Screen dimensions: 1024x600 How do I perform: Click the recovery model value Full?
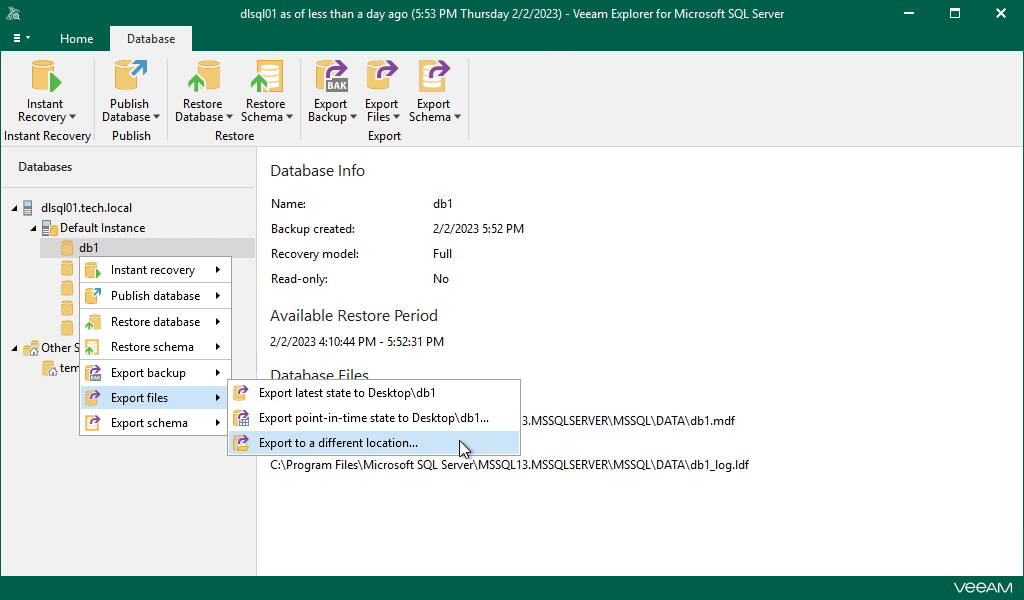[x=442, y=254]
